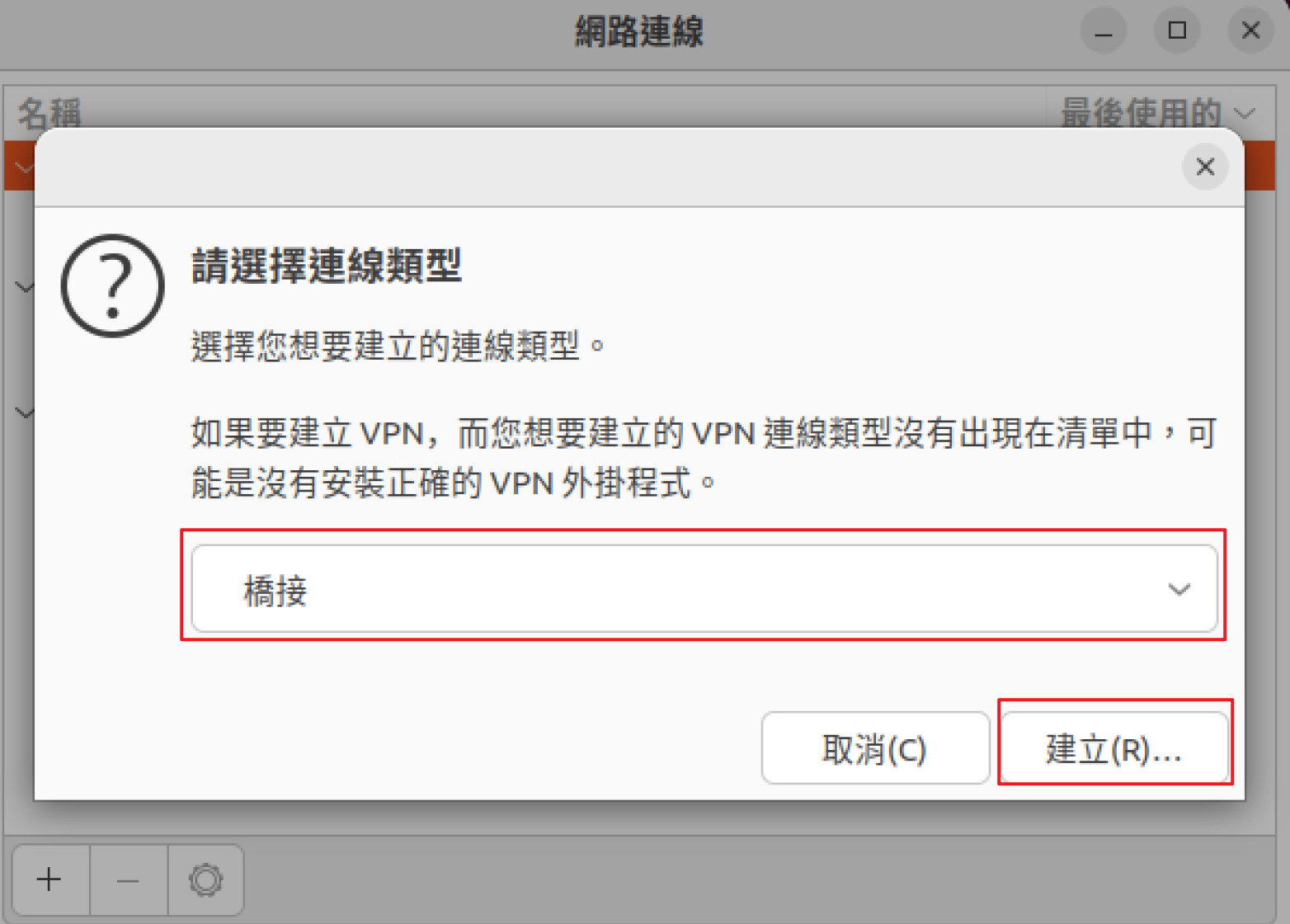Collapse the third connection group chevron
The width and height of the screenshot is (1290, 924).
[25, 412]
